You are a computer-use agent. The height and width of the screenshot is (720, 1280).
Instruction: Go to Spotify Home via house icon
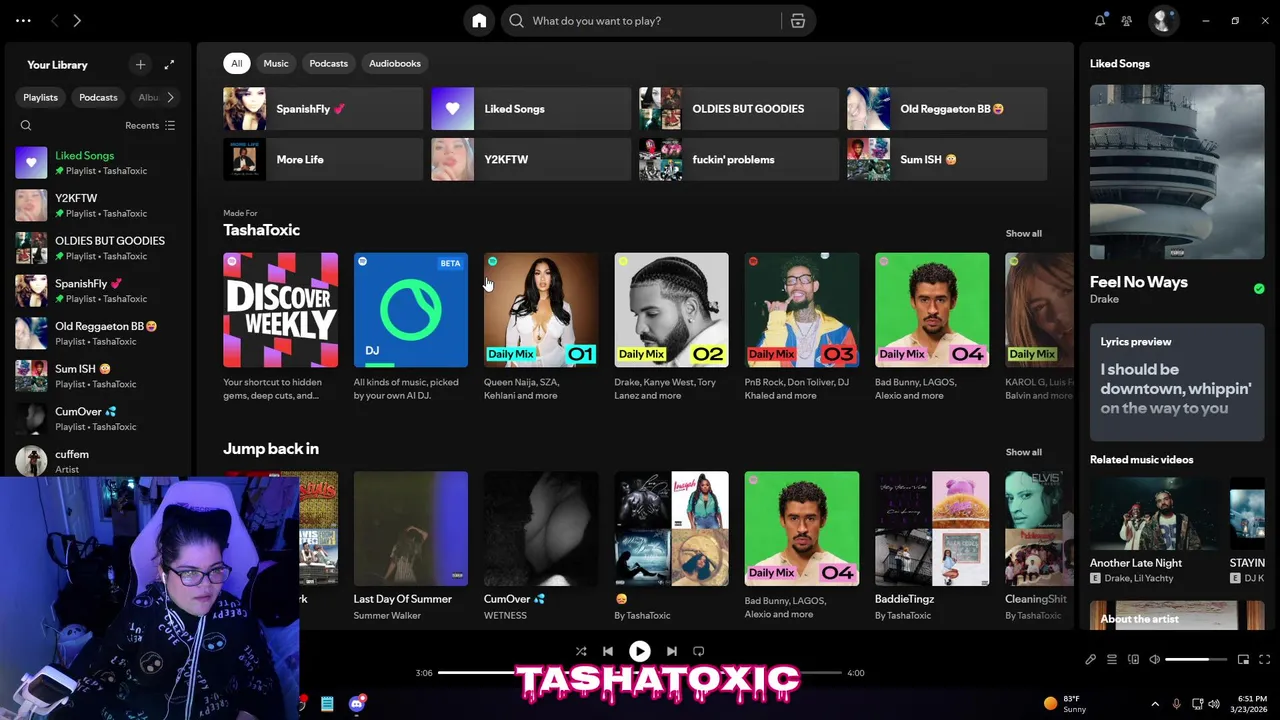click(x=479, y=21)
